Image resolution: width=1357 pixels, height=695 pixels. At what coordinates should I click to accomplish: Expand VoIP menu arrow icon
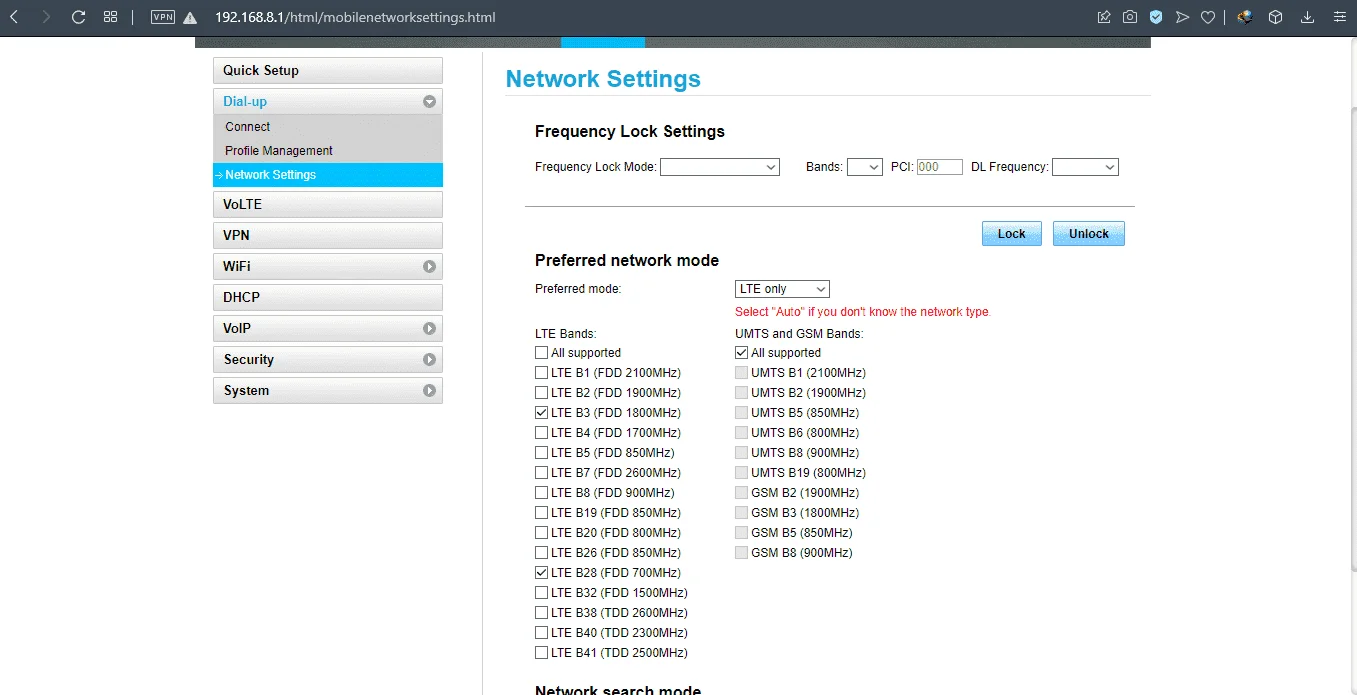point(429,329)
